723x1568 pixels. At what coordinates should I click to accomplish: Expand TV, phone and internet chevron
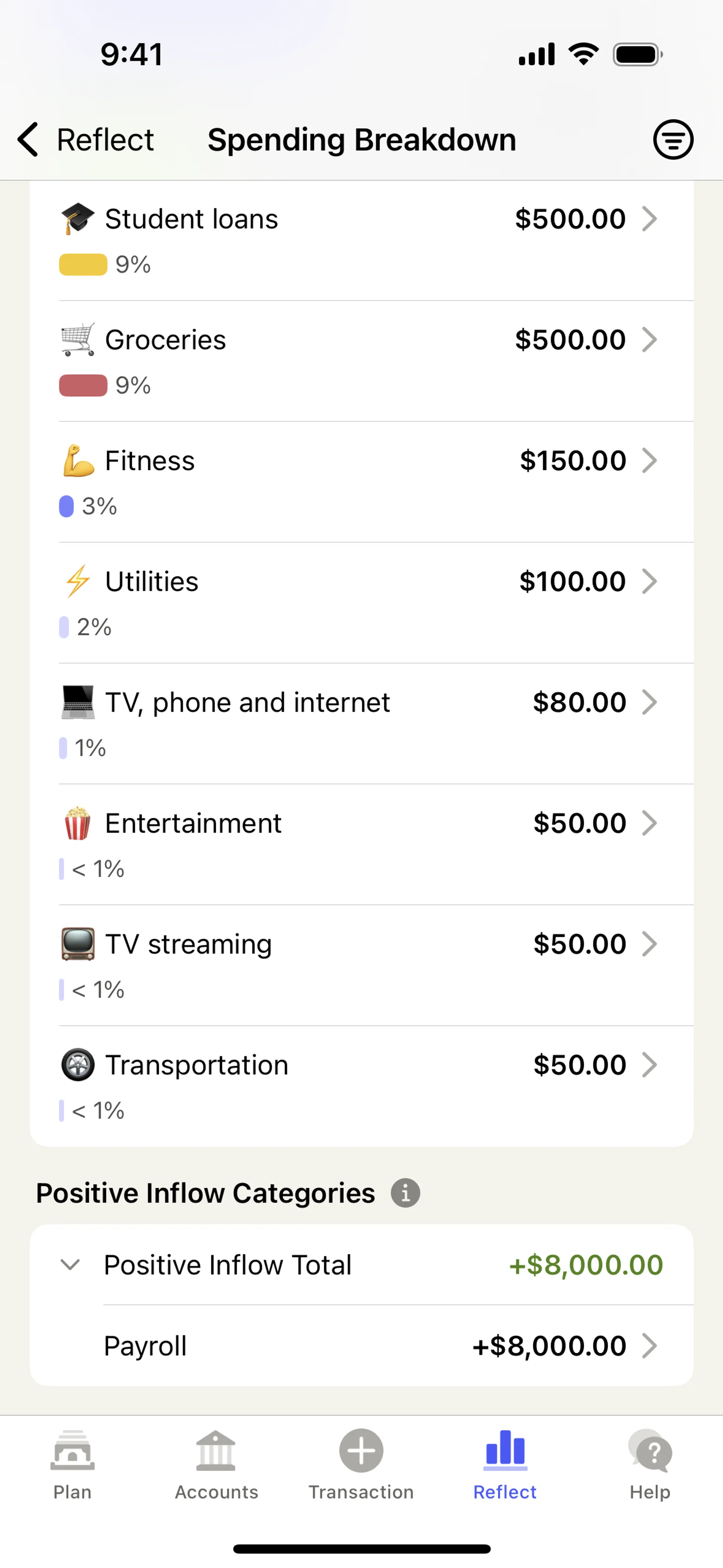pyautogui.click(x=649, y=702)
